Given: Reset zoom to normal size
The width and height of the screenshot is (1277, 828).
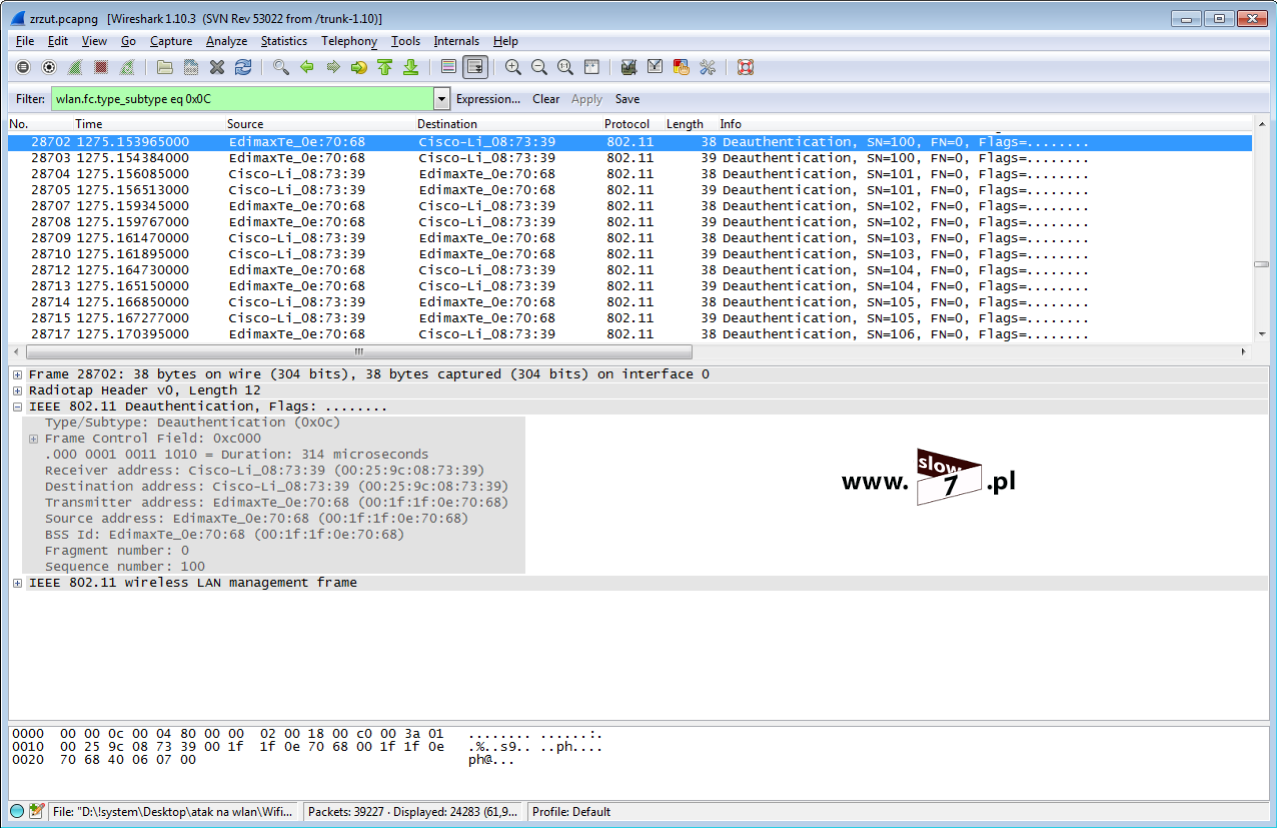Looking at the screenshot, I should [565, 67].
